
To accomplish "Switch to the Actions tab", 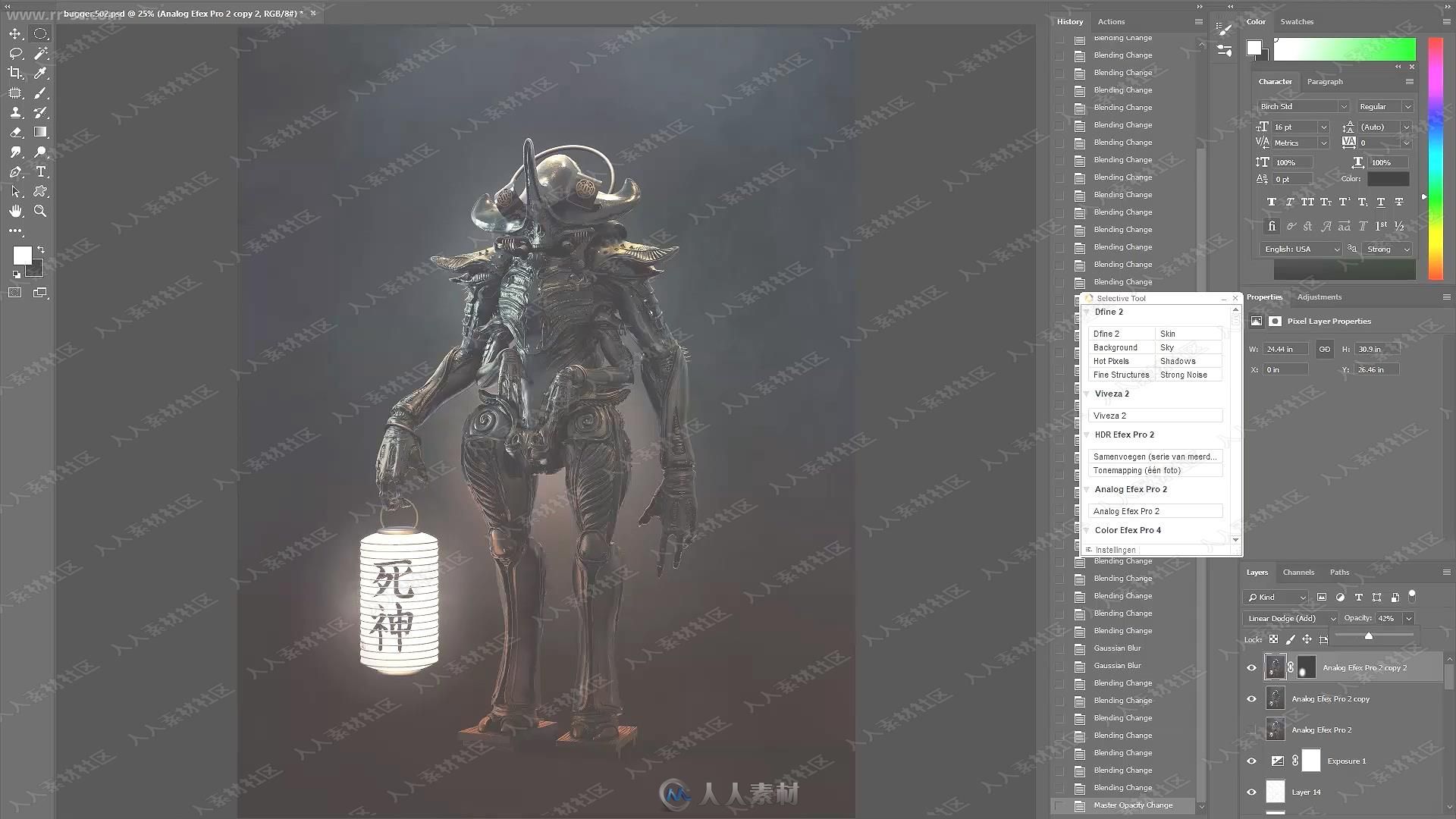I will [1111, 22].
